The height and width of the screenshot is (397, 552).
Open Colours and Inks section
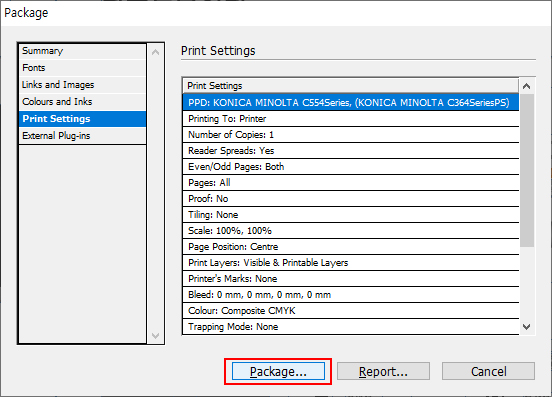tap(83, 102)
